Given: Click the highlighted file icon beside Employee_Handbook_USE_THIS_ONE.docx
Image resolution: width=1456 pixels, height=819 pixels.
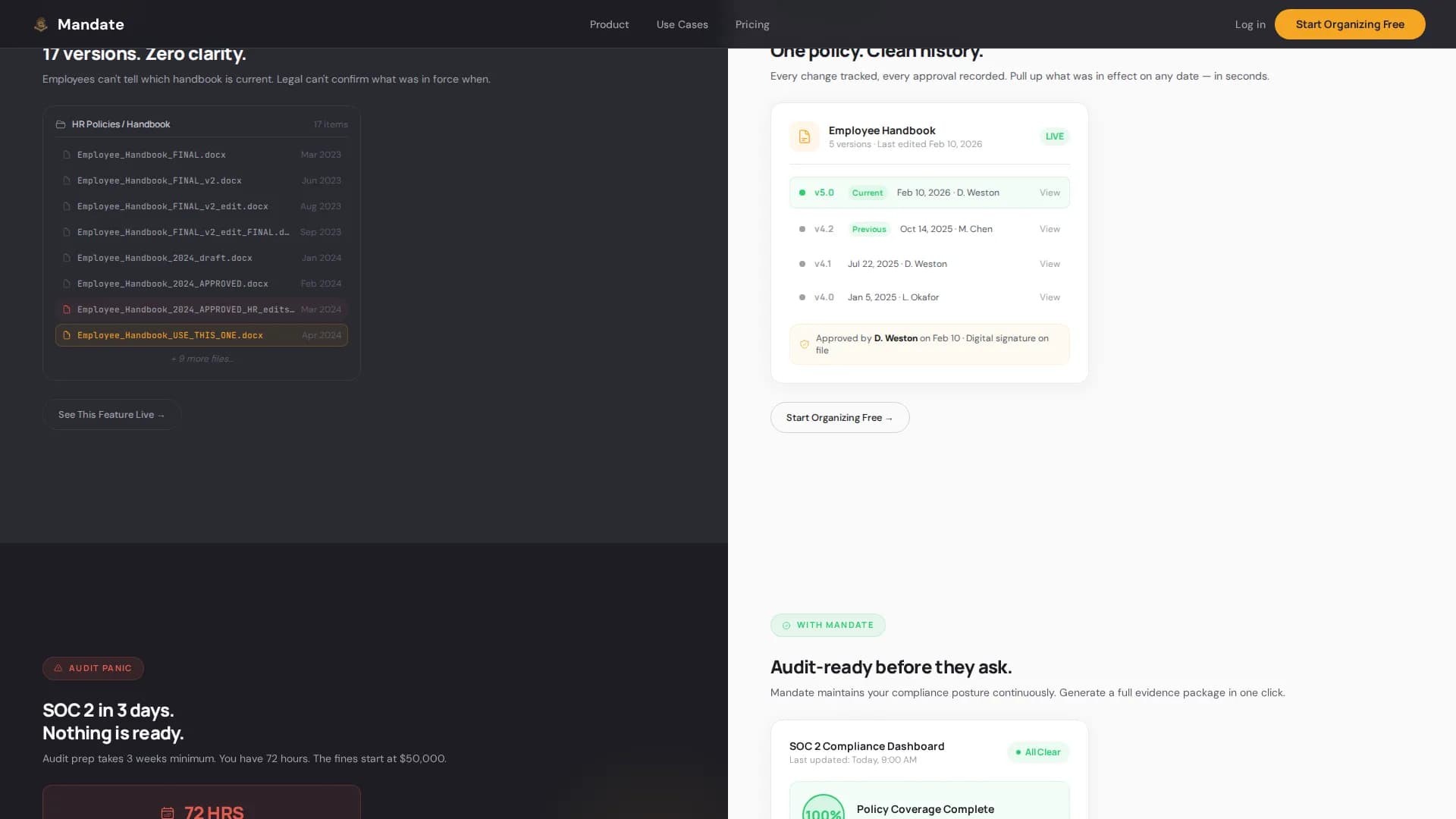Looking at the screenshot, I should (x=67, y=335).
